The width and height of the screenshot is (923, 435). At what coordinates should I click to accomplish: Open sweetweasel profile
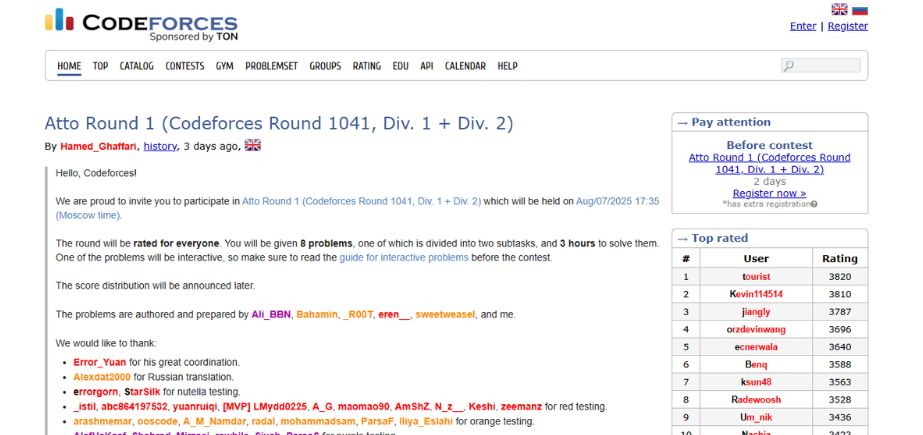(x=445, y=314)
